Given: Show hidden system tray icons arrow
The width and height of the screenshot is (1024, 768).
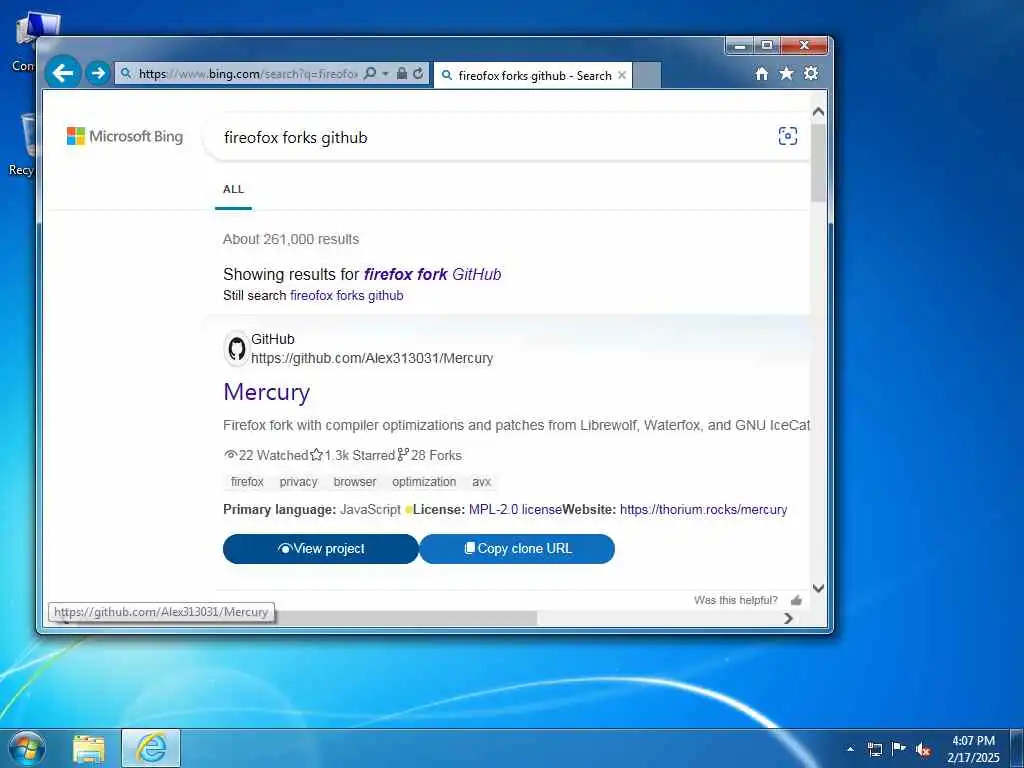Looking at the screenshot, I should 850,749.
